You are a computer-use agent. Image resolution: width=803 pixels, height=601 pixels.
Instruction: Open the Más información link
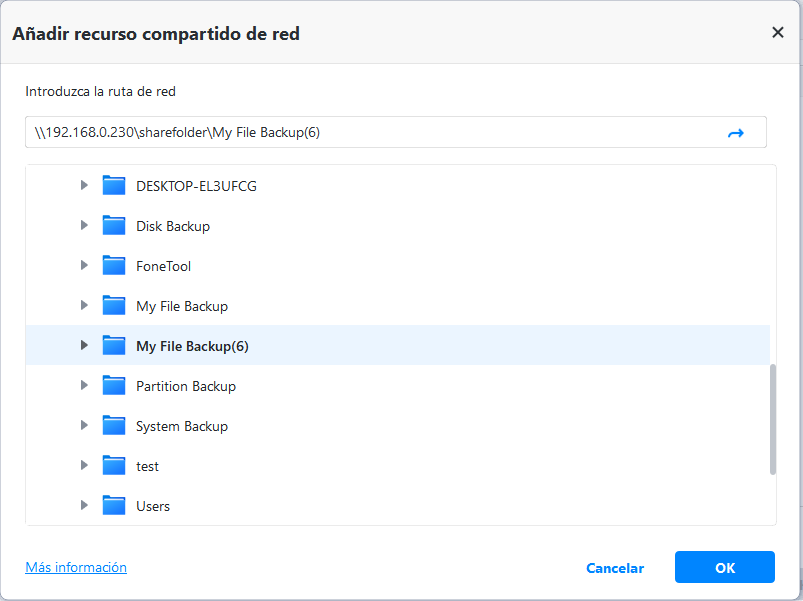click(x=76, y=567)
